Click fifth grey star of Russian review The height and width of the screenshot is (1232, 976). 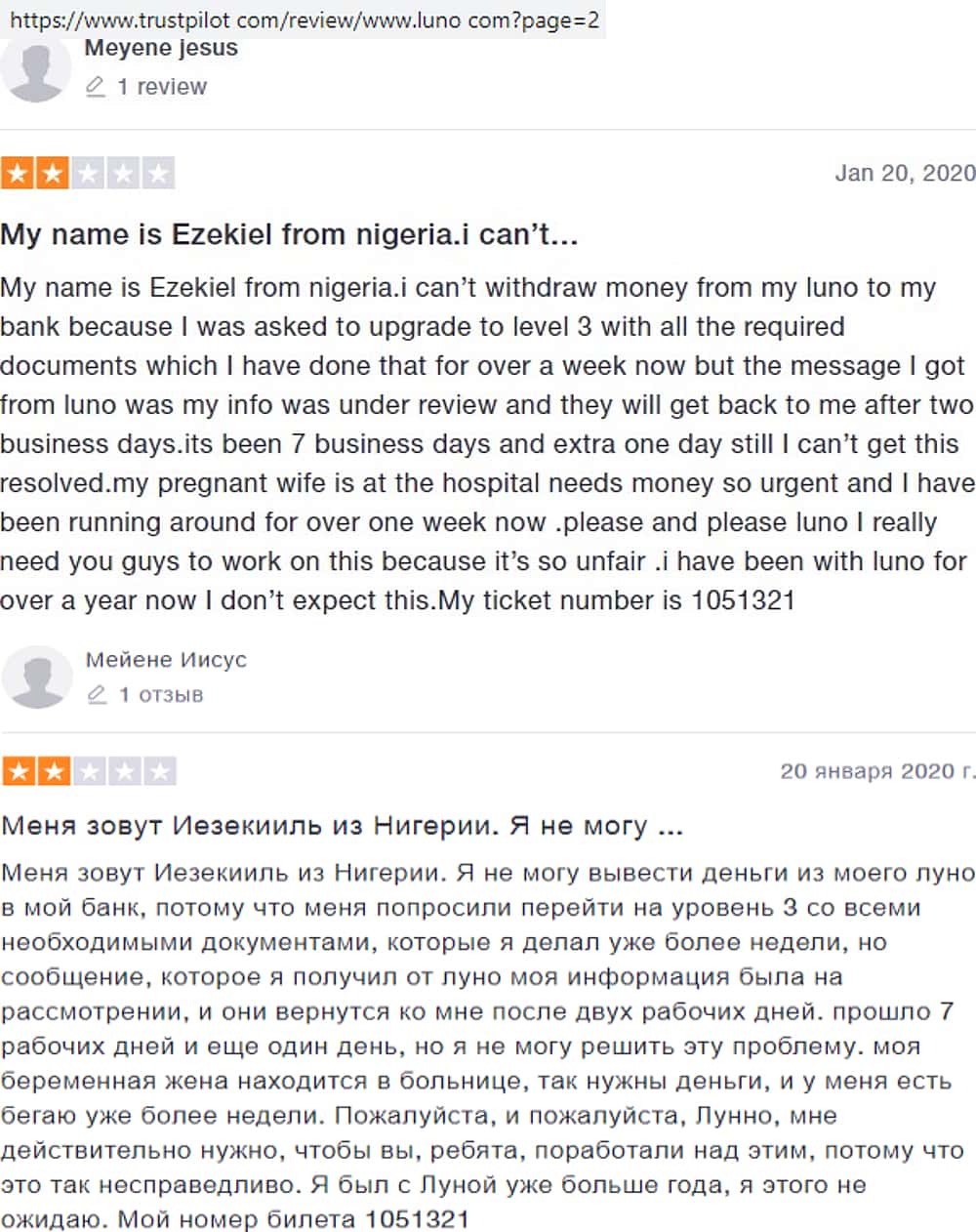[x=160, y=771]
